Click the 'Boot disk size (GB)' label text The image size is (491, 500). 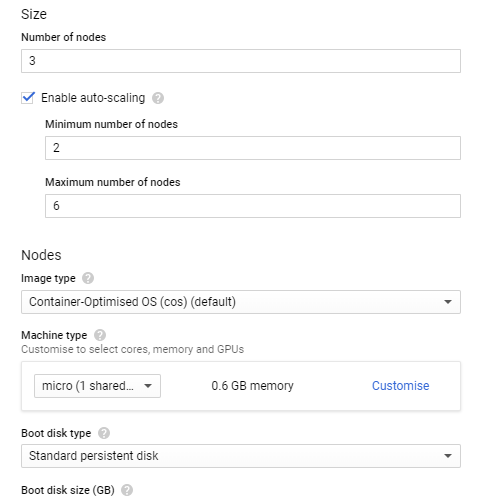point(68,490)
